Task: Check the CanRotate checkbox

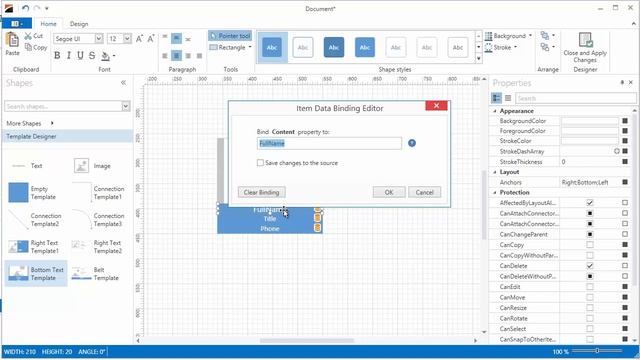Action: click(x=590, y=318)
